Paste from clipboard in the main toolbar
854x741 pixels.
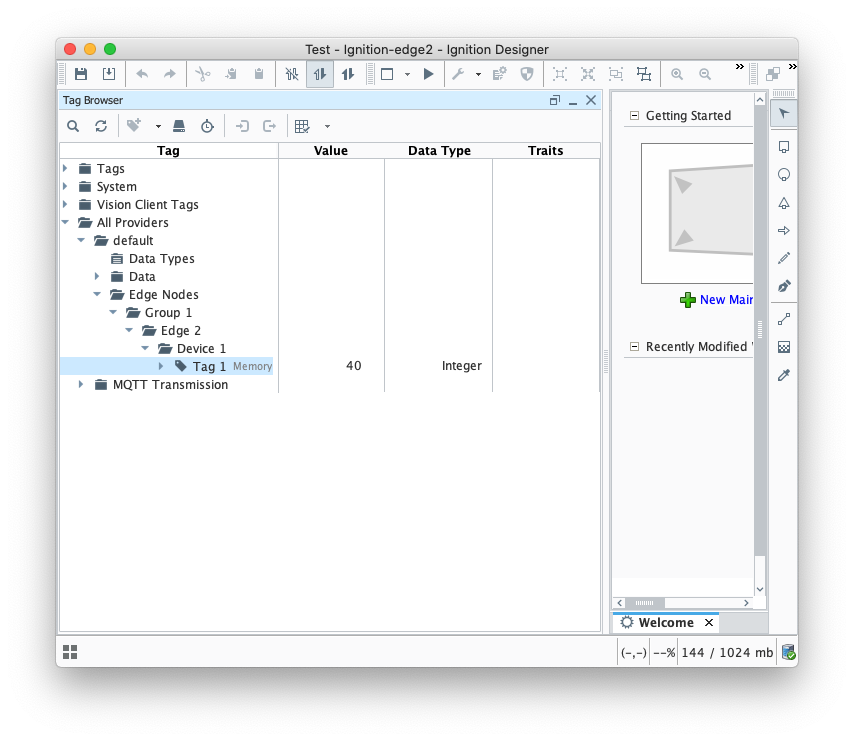[x=259, y=74]
